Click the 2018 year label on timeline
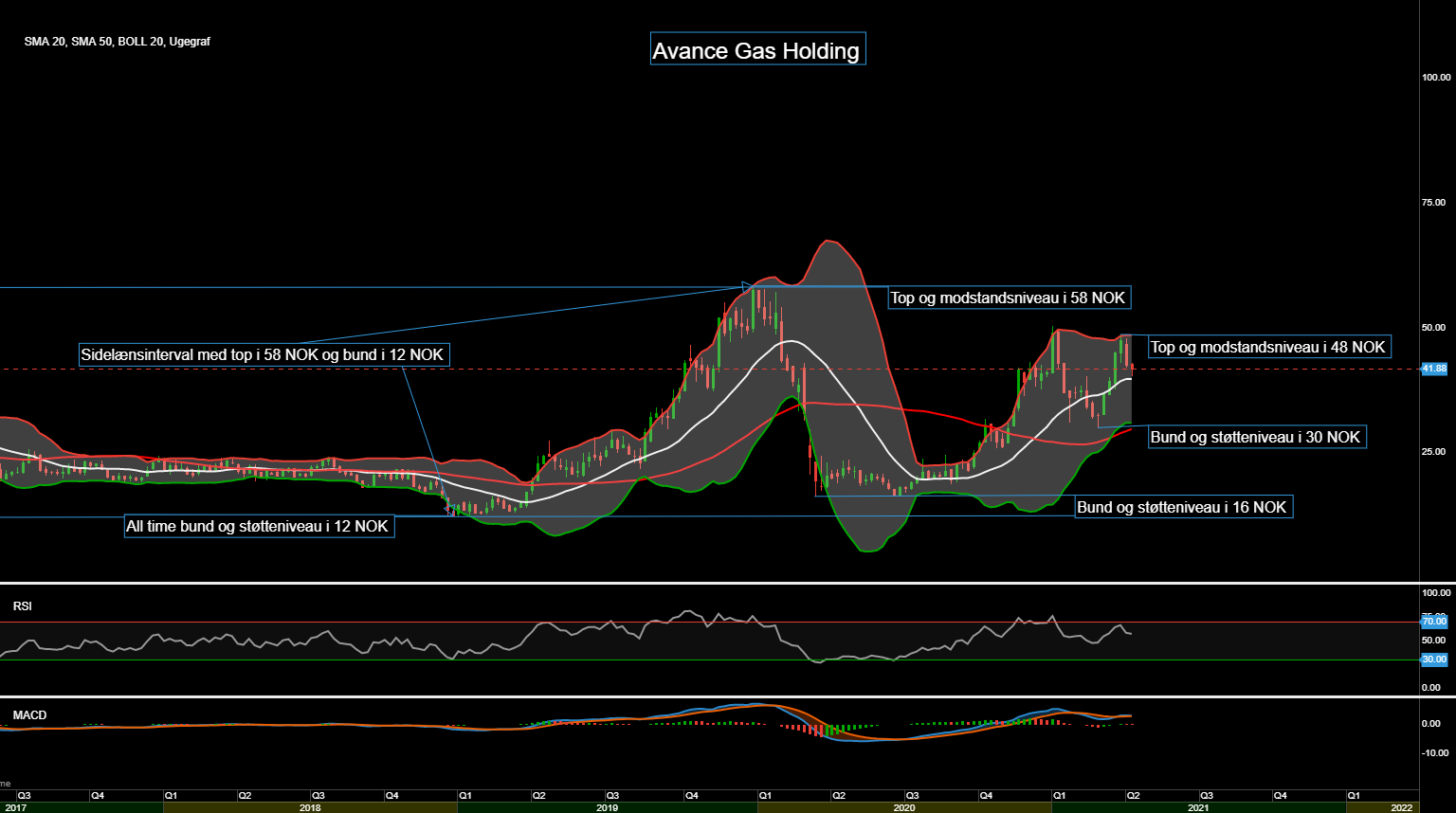Viewport: 1456px width, 813px height. point(310,808)
